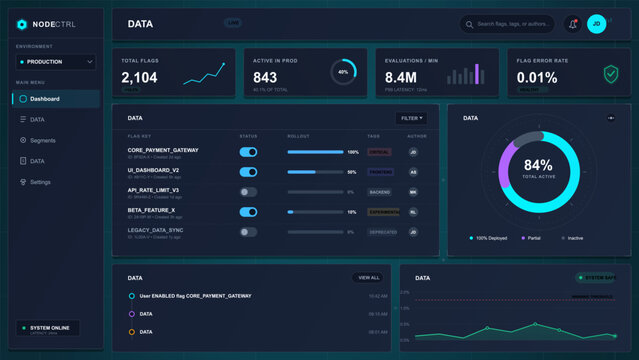The image size is (639, 360).
Task: Open the more options icon in donut panel
Action: [611, 118]
